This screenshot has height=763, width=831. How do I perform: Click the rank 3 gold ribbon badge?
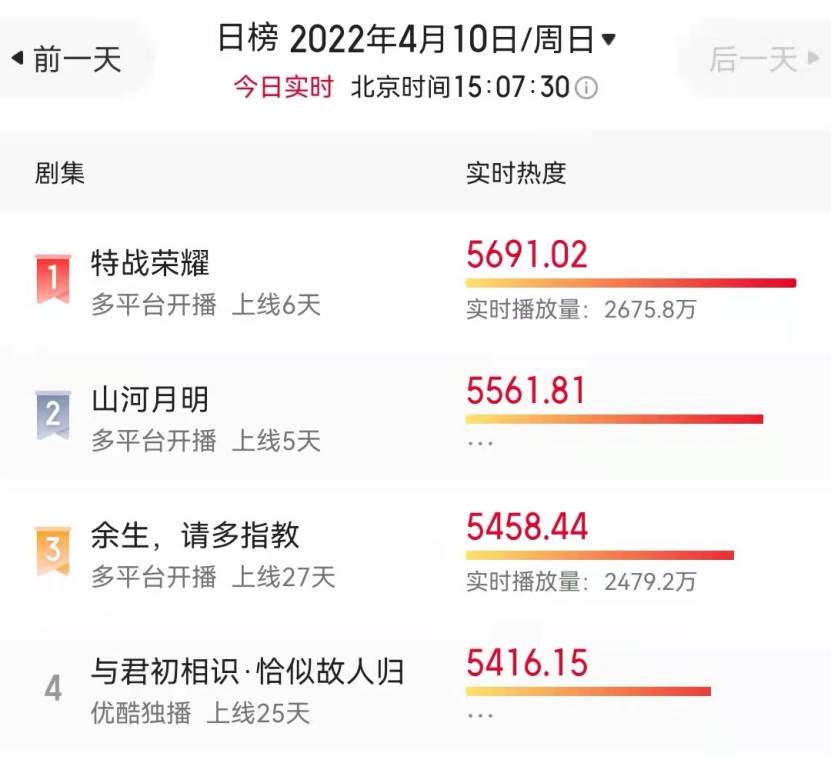[52, 551]
